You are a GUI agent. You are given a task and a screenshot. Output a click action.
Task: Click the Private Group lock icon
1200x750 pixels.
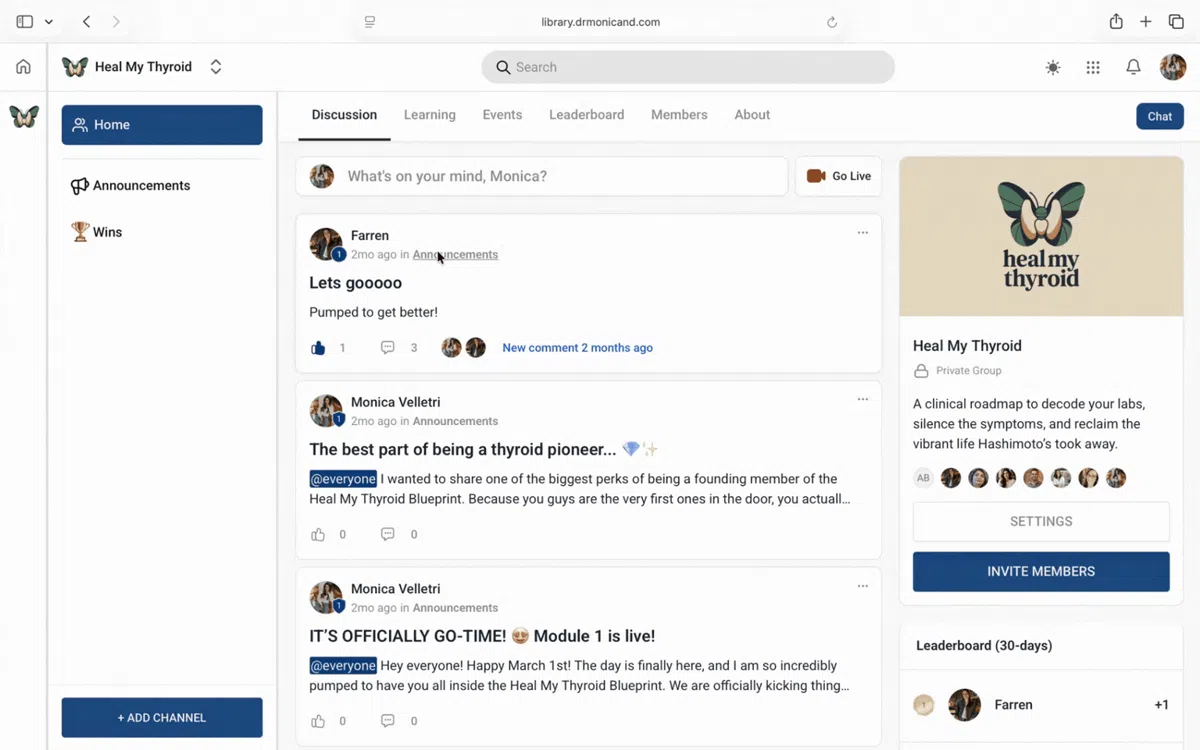tap(922, 371)
